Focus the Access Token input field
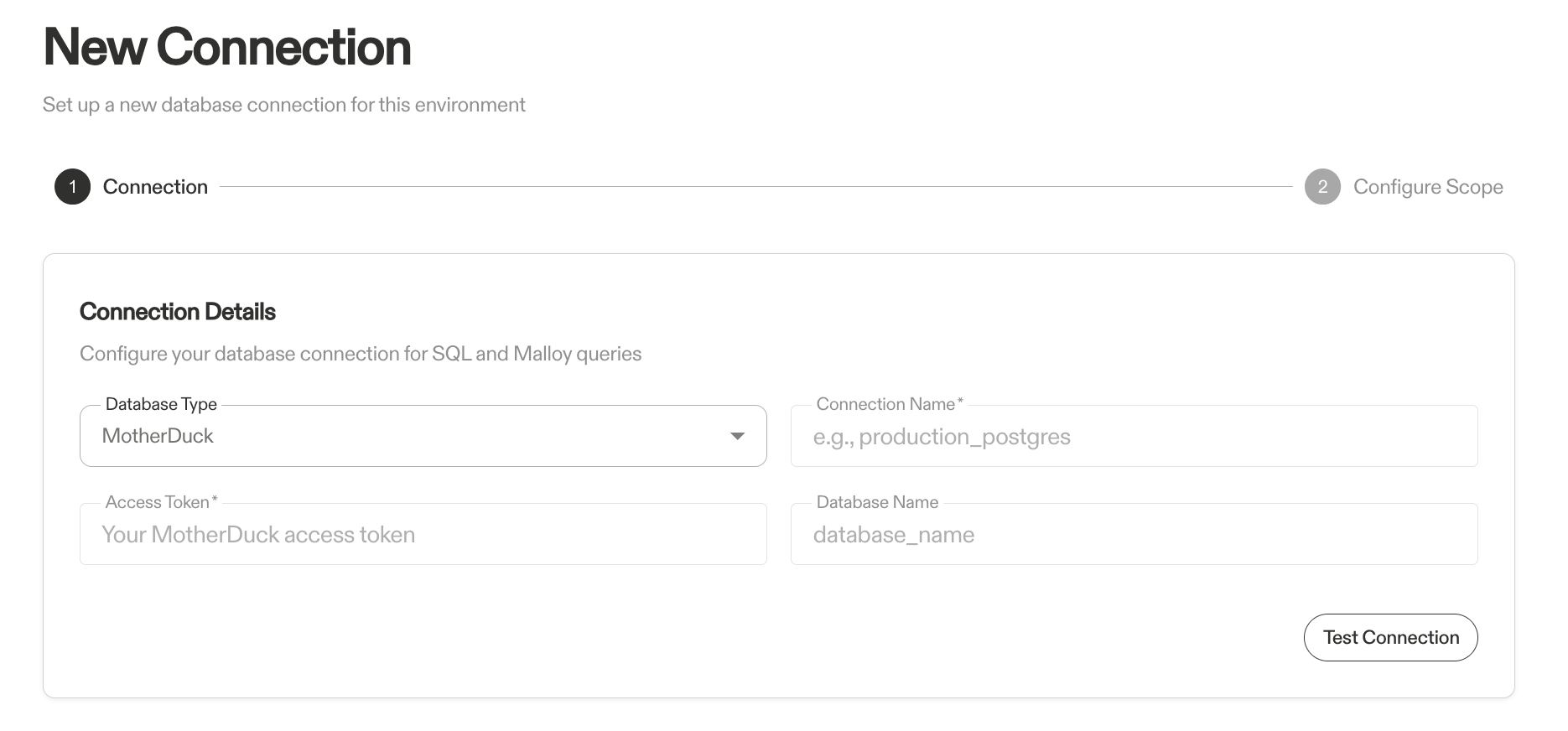 (423, 534)
